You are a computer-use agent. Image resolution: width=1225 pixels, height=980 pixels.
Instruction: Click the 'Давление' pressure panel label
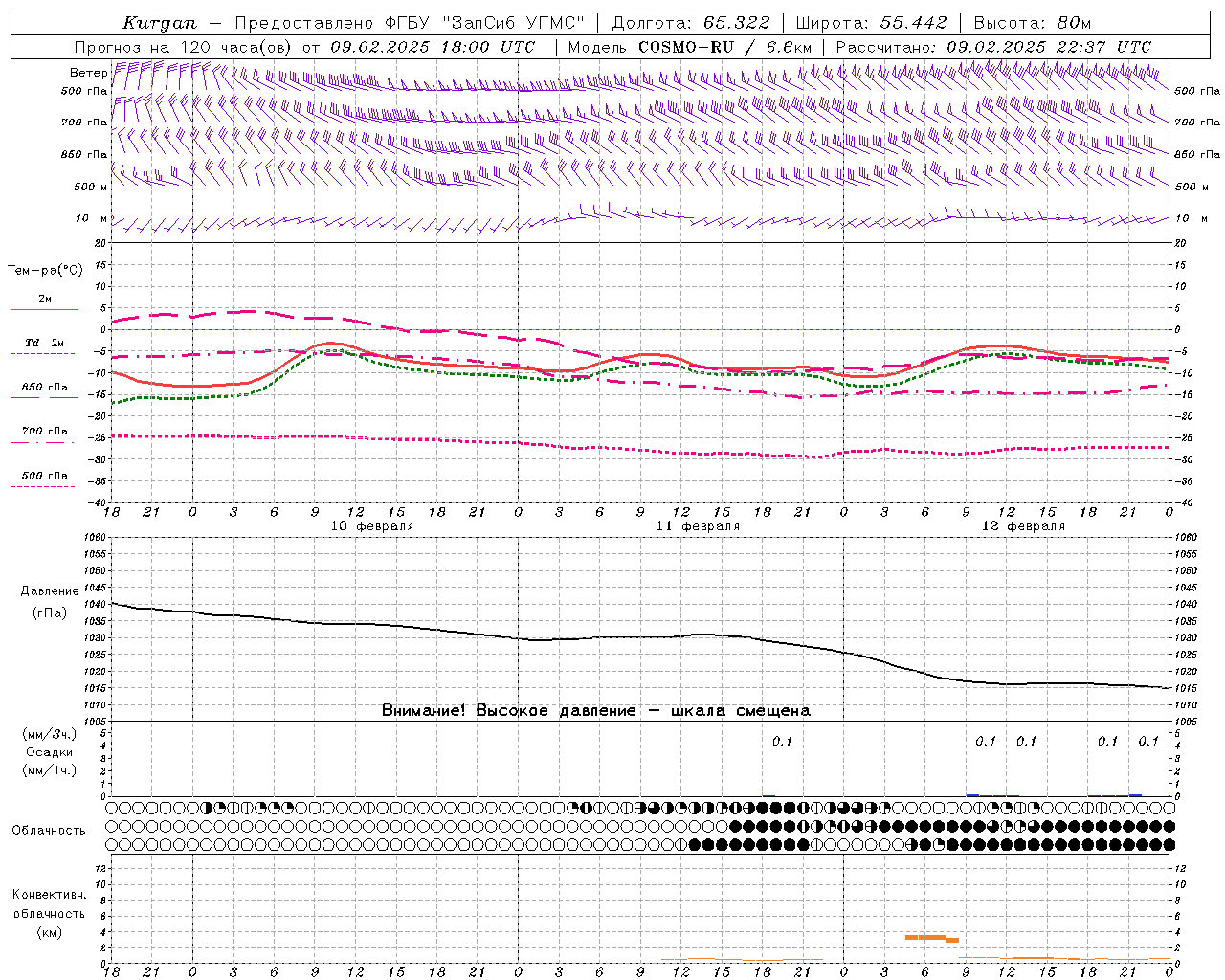pos(50,591)
